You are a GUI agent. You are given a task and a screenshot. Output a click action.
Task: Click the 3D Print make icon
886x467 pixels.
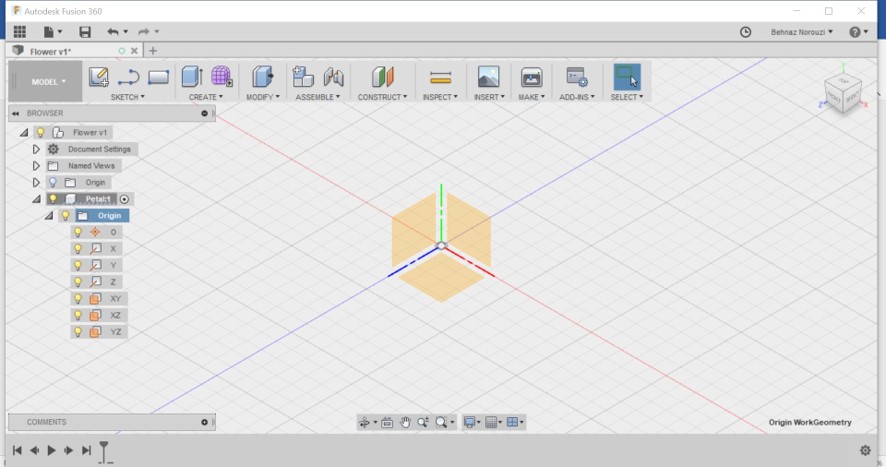[x=531, y=77]
